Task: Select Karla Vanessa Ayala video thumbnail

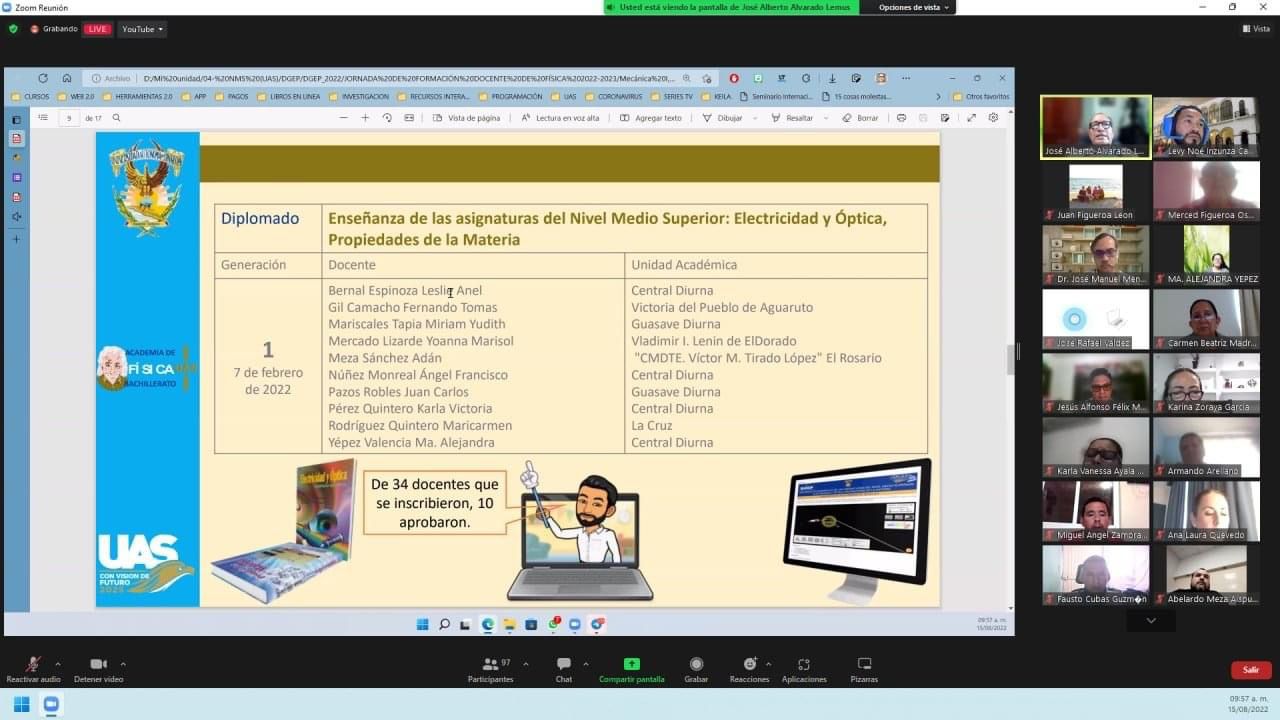Action: tap(1095, 446)
